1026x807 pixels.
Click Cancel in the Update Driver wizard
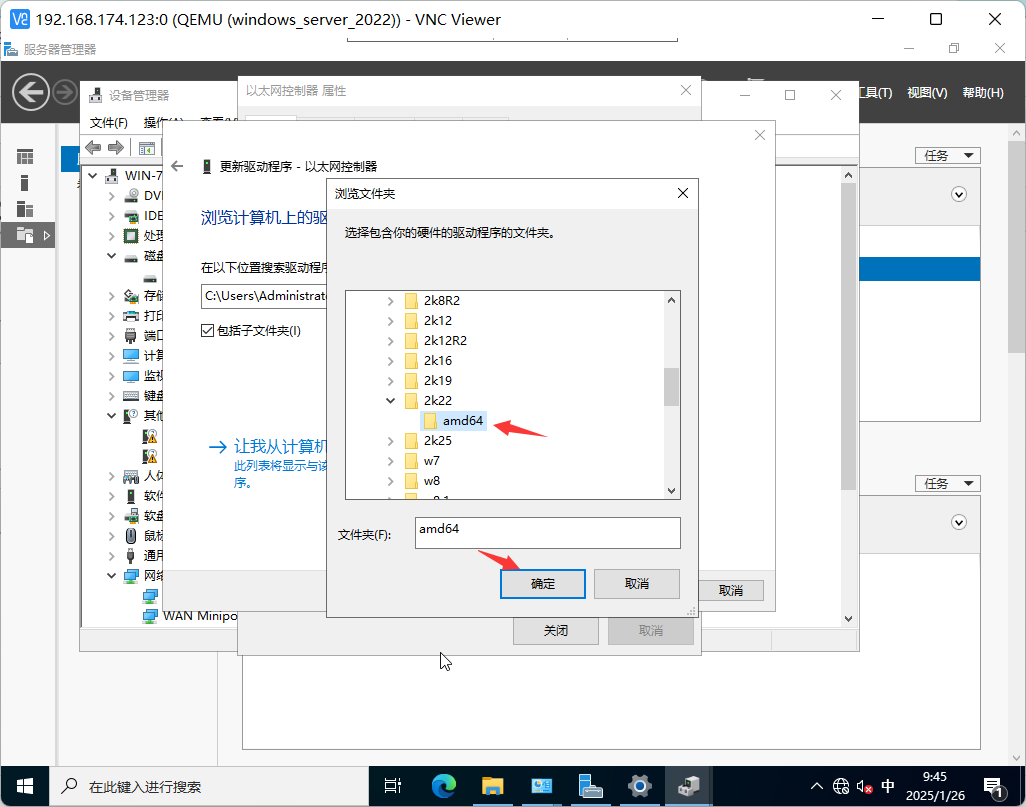coord(731,590)
